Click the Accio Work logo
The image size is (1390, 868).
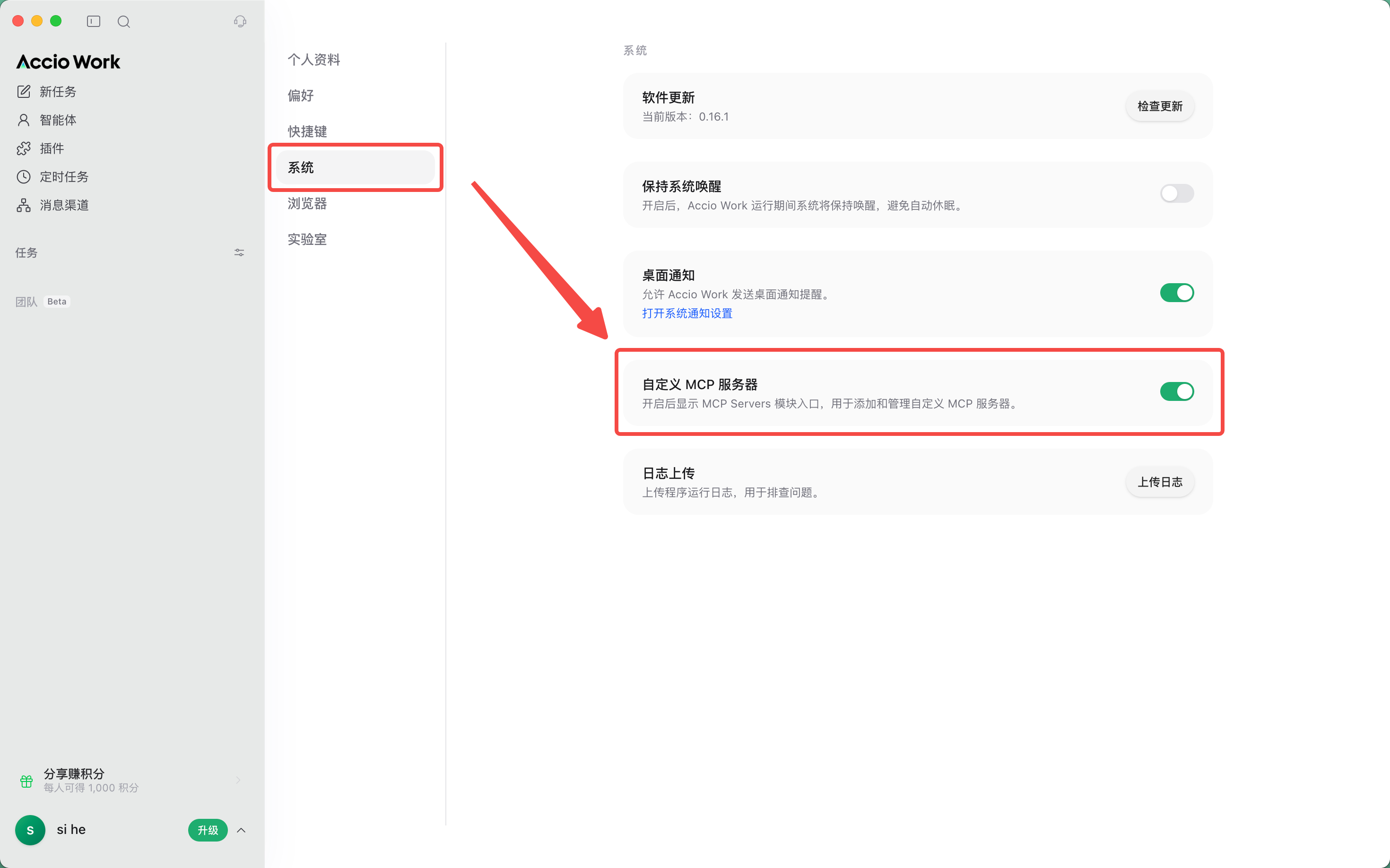pos(69,61)
